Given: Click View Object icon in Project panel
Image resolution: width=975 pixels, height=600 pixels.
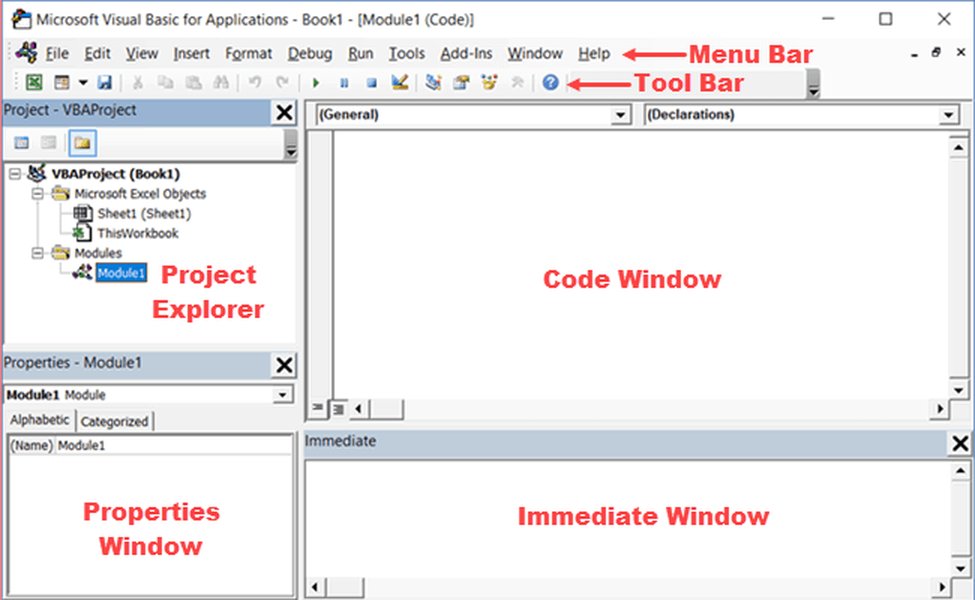Looking at the screenshot, I should 49,143.
